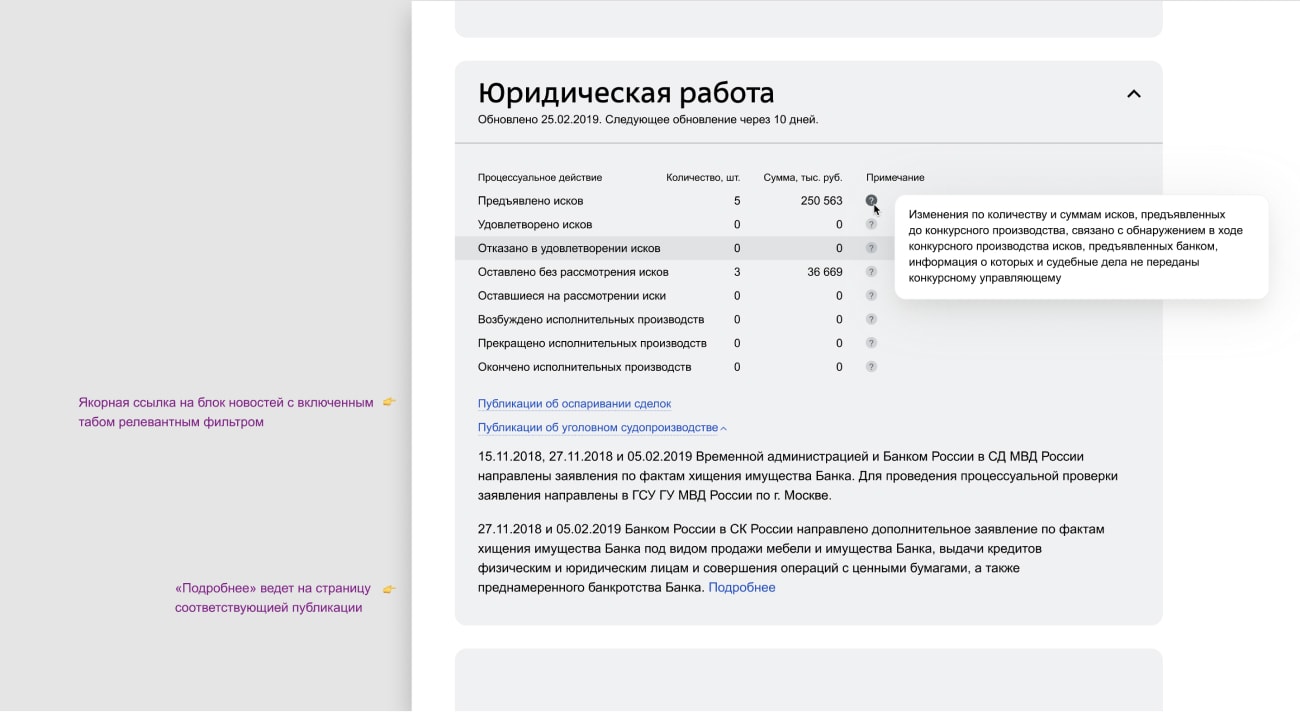Click the Сумма, тыс. руб. column header
The height and width of the screenshot is (712, 1300).
802,178
